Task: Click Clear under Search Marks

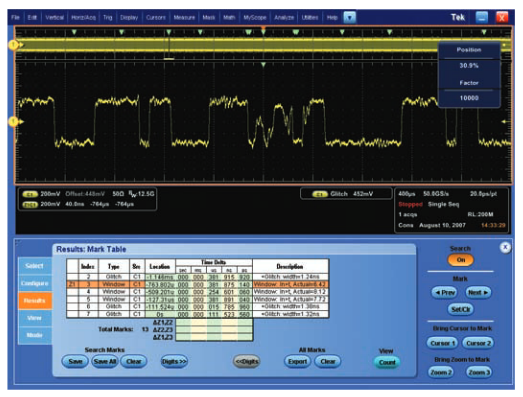Action: [133, 362]
